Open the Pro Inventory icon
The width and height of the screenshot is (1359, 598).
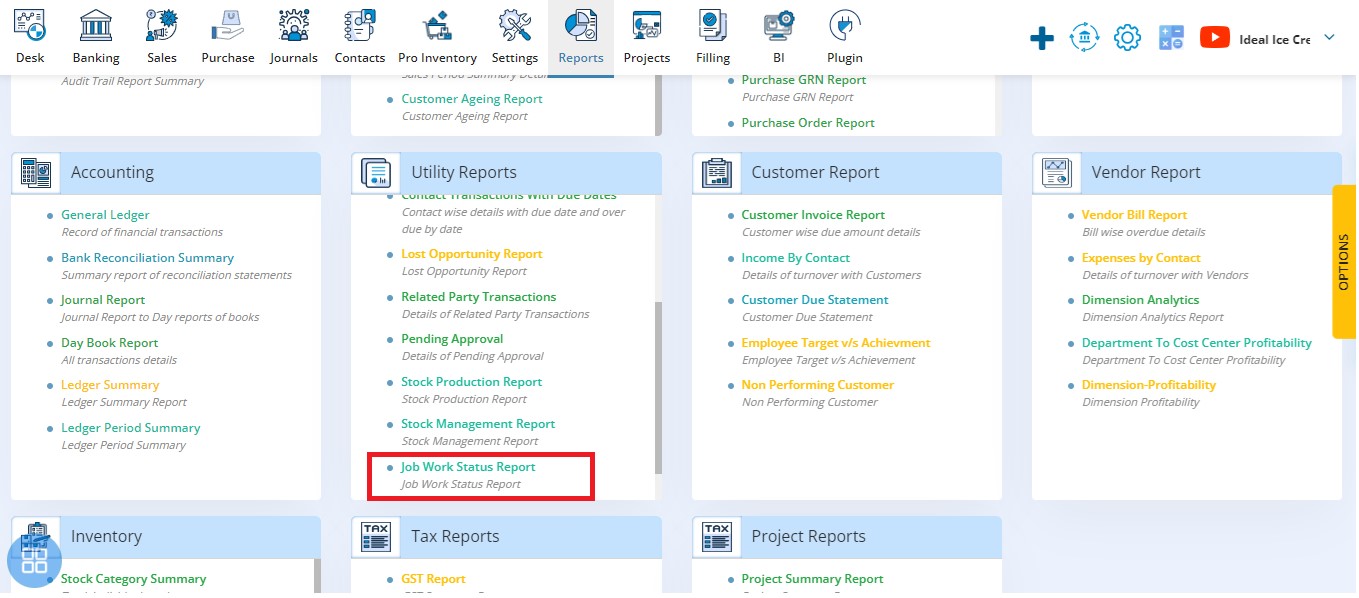(437, 25)
